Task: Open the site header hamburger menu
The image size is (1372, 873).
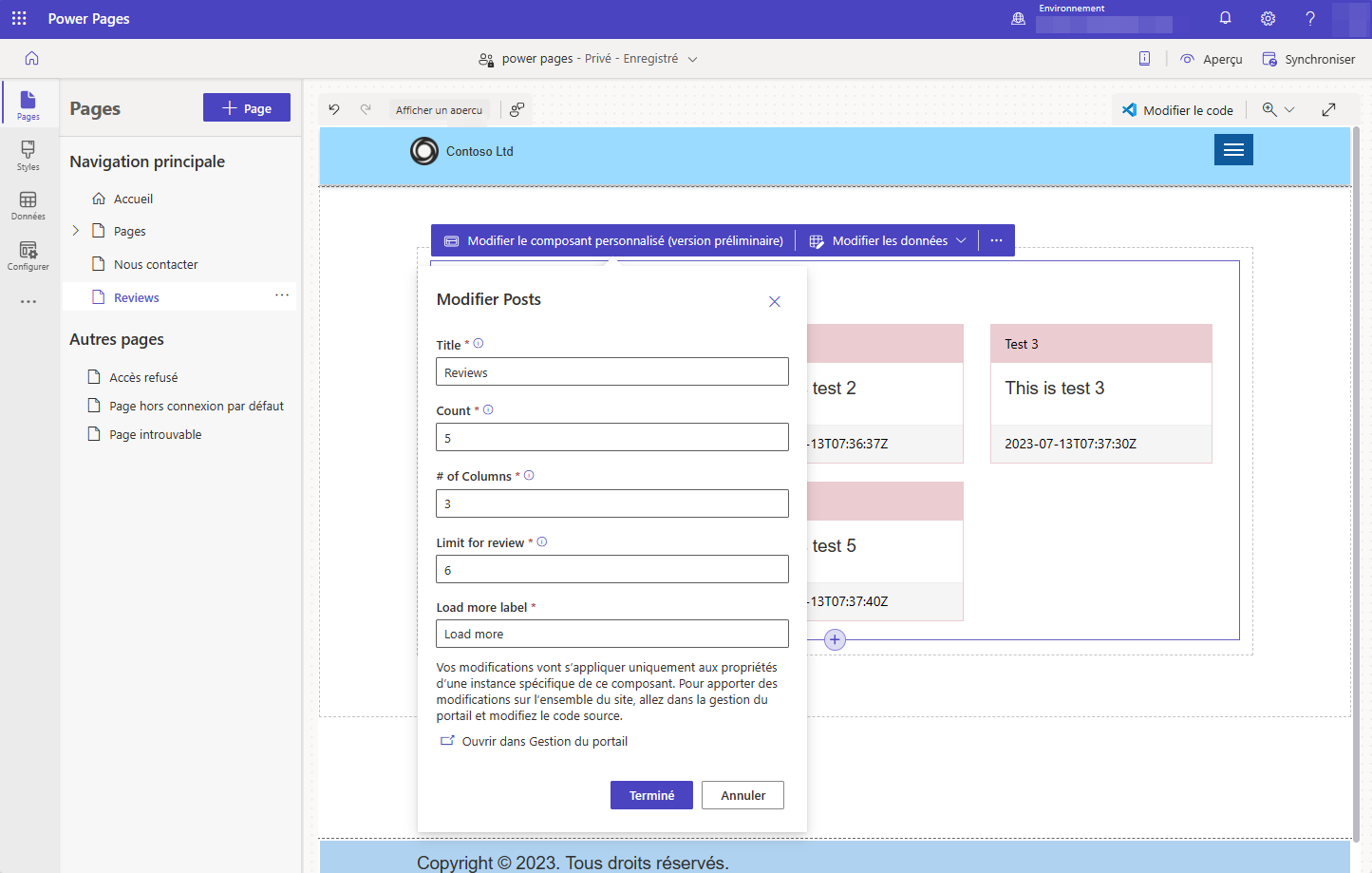Action: click(1233, 149)
